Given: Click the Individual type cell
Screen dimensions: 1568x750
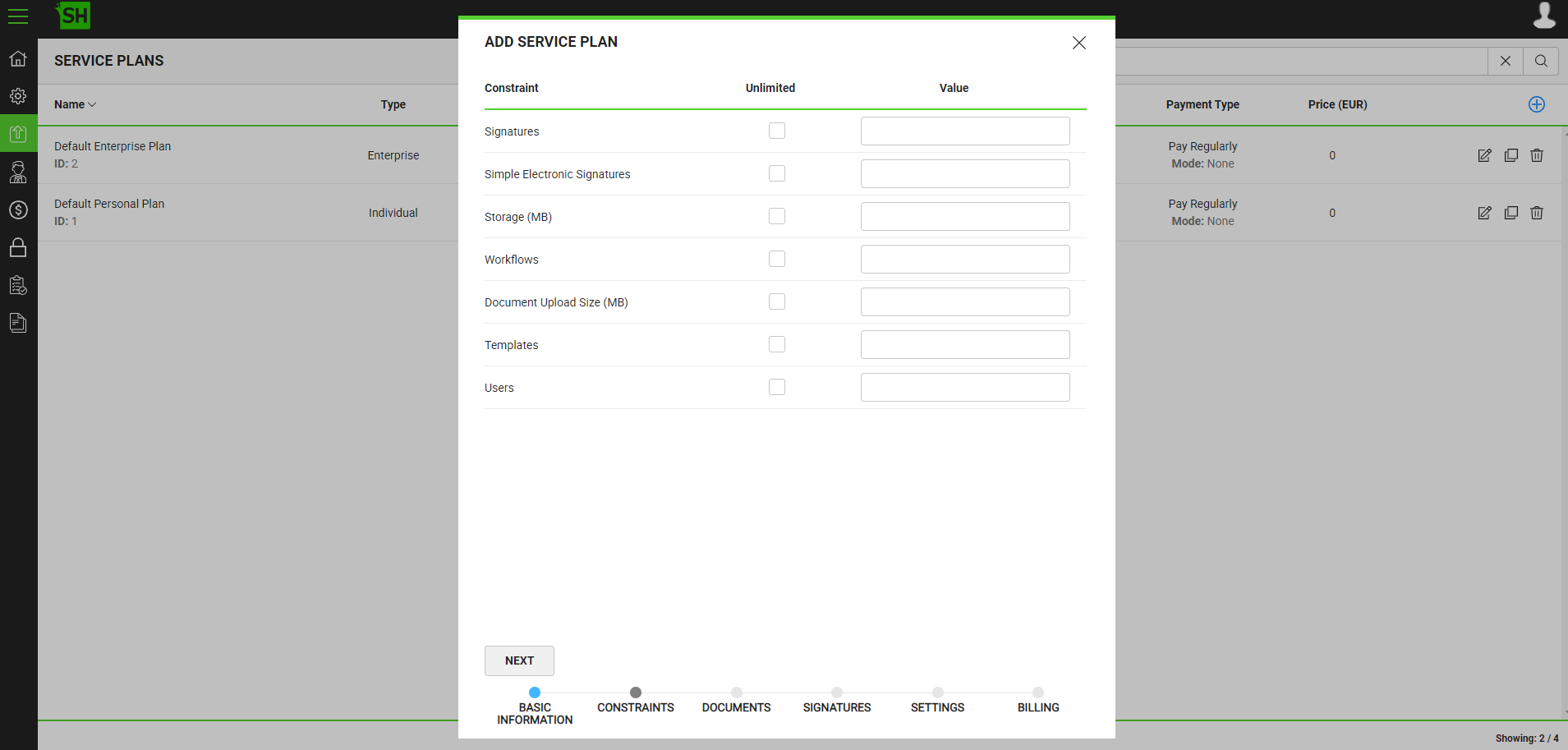Looking at the screenshot, I should coord(393,213).
